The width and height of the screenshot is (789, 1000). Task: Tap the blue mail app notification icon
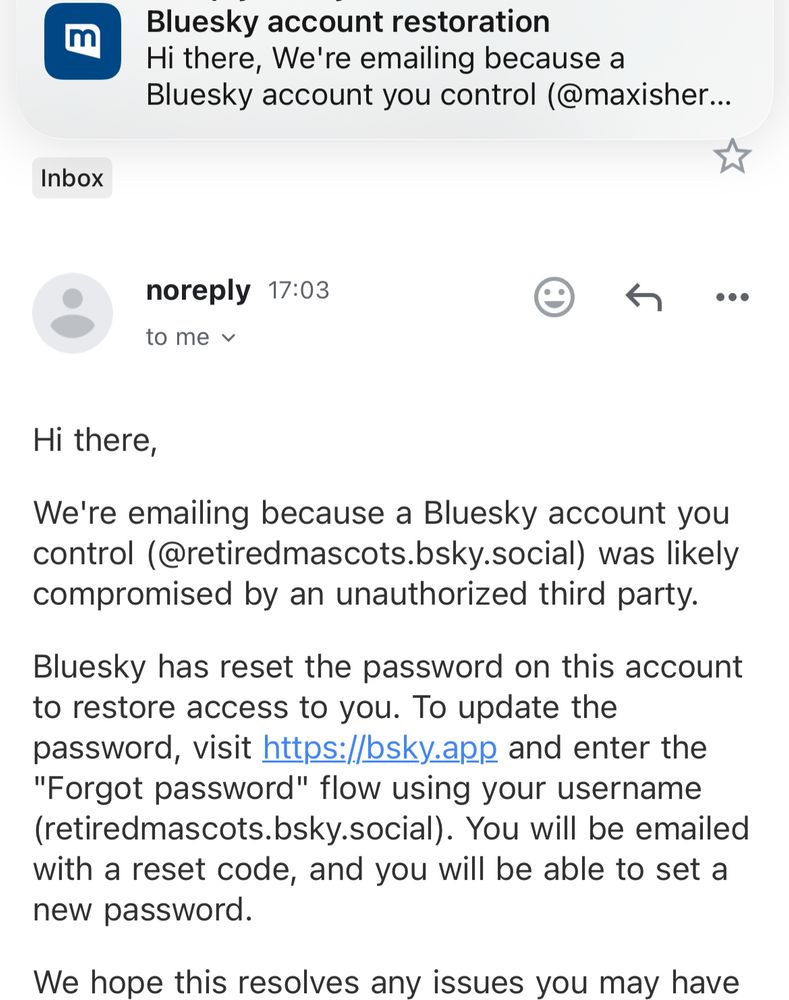pyautogui.click(x=82, y=41)
